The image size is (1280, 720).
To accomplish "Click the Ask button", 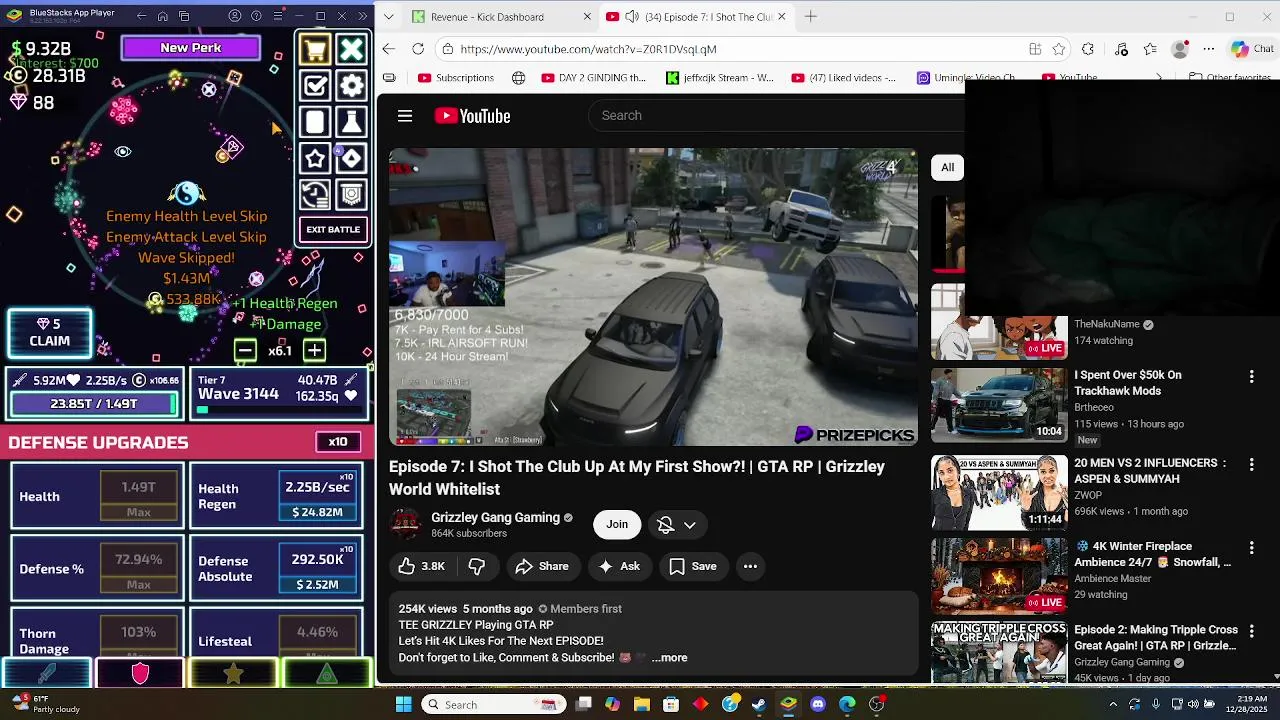I will (x=619, y=566).
